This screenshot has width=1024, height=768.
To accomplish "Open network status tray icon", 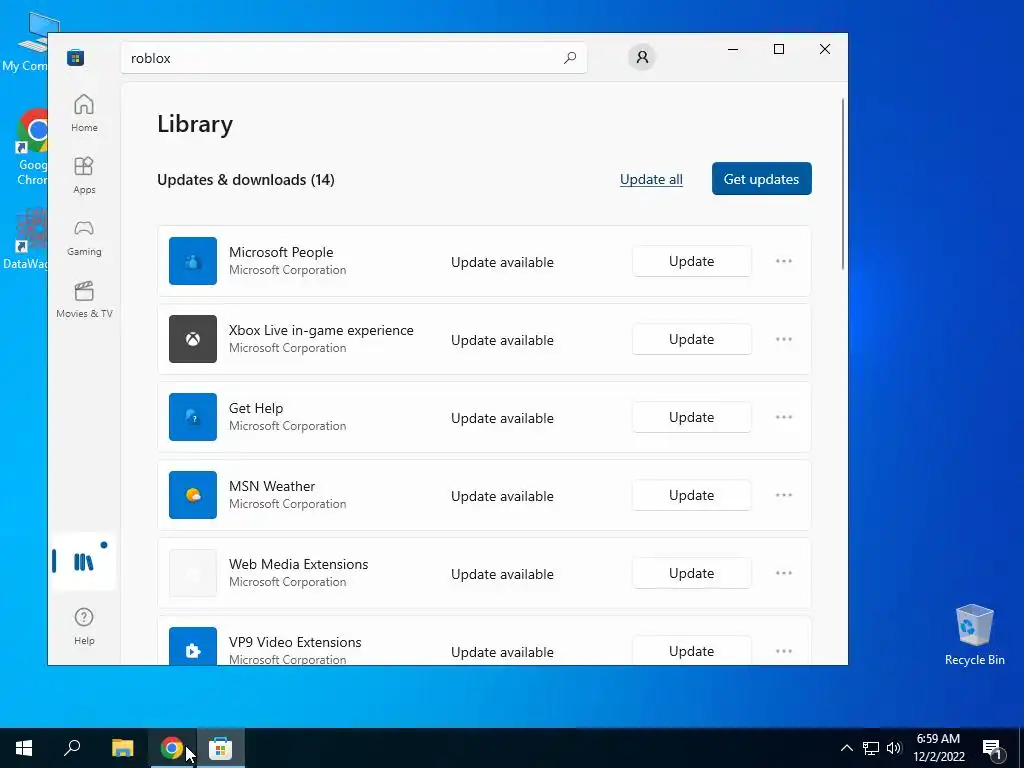I will pyautogui.click(x=871, y=748).
